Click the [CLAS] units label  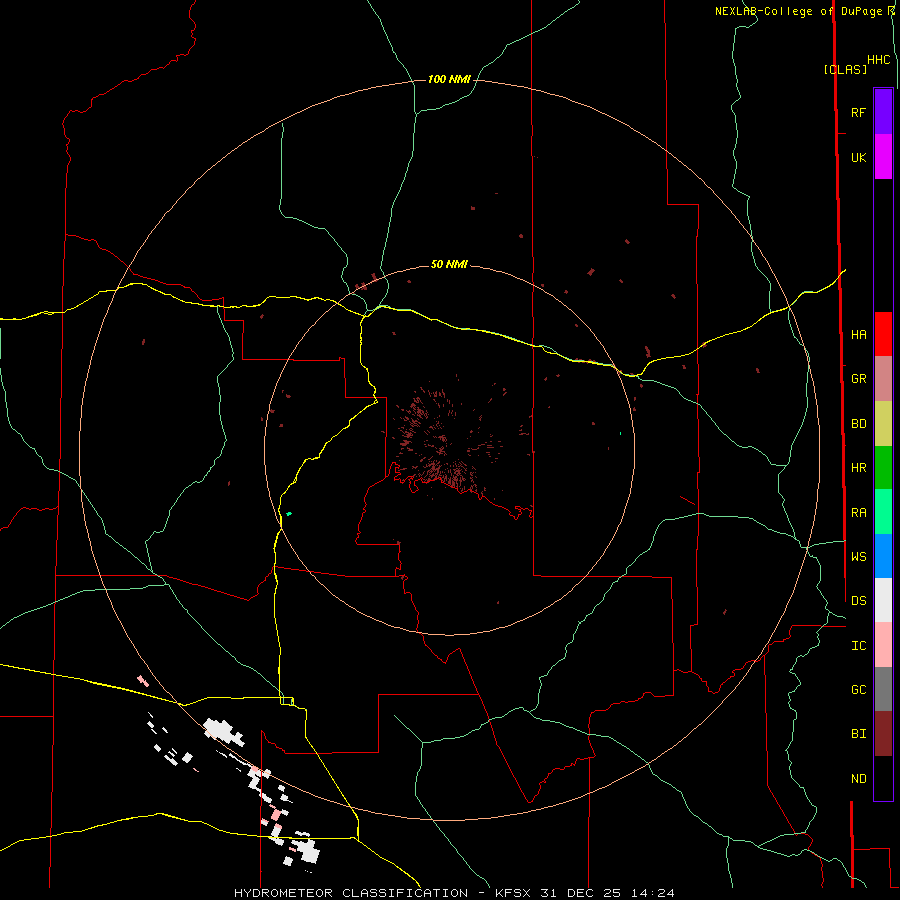pos(845,69)
